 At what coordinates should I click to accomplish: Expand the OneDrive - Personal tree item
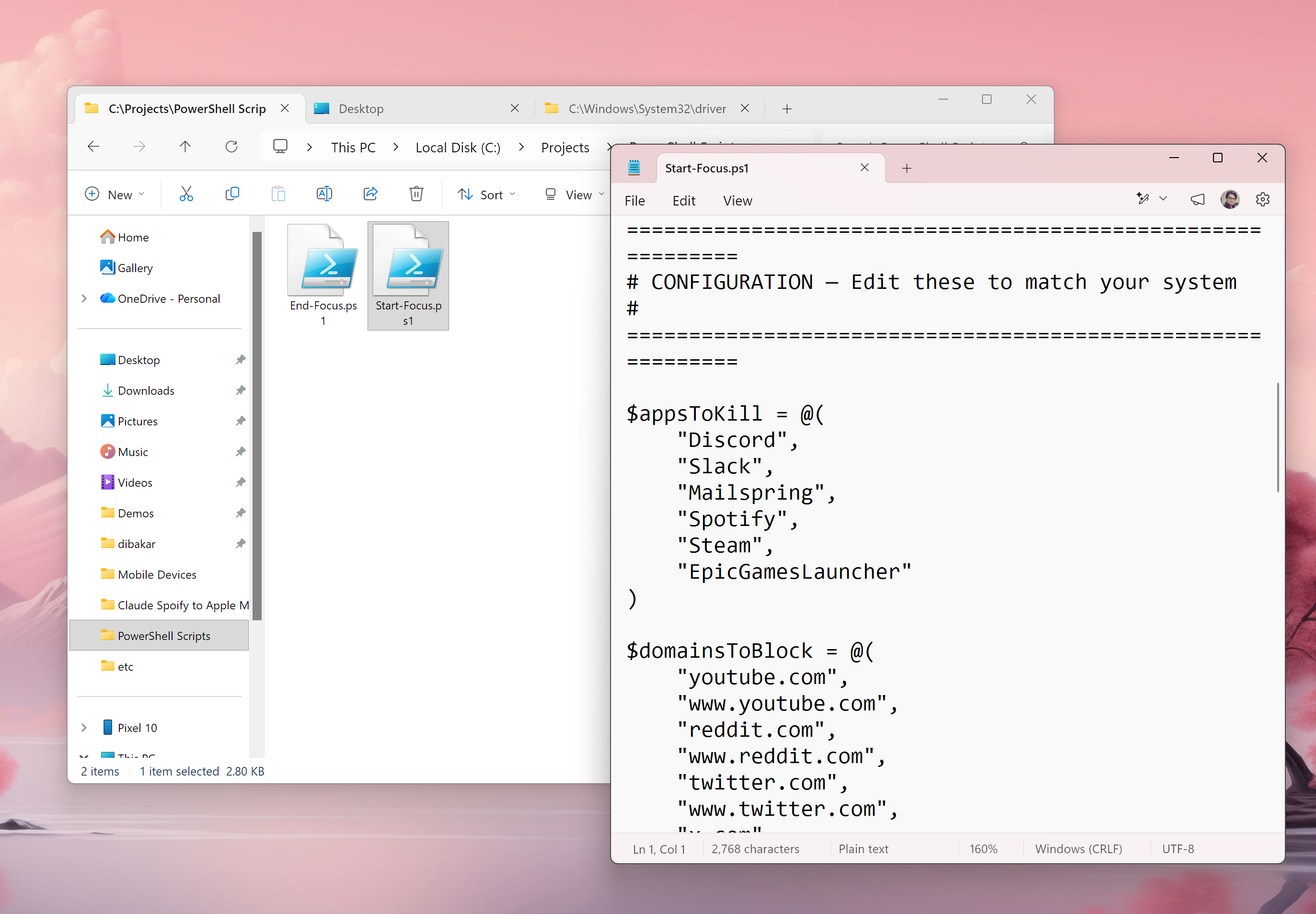click(x=84, y=298)
